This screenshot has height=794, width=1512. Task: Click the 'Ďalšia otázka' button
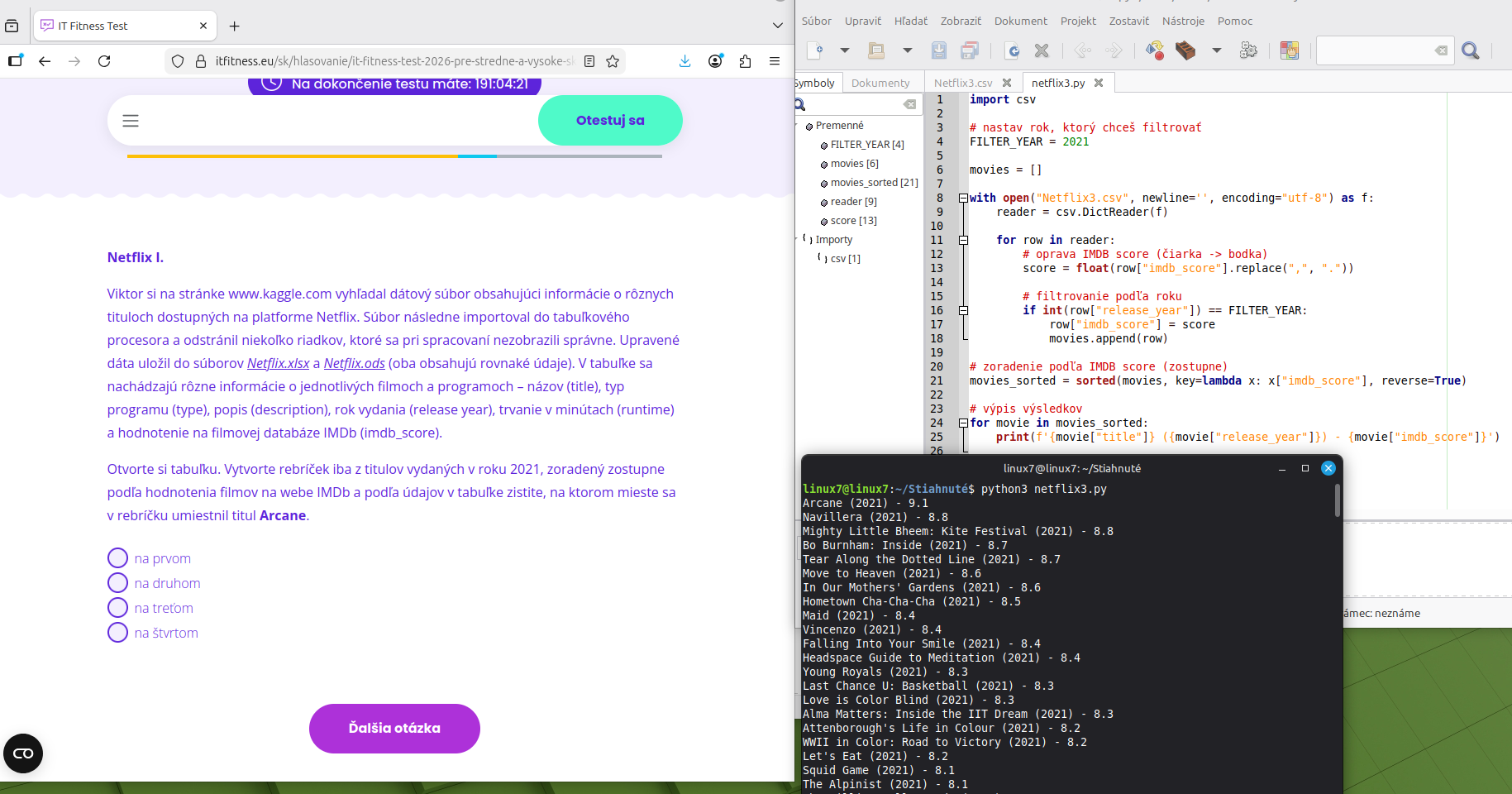click(x=394, y=728)
